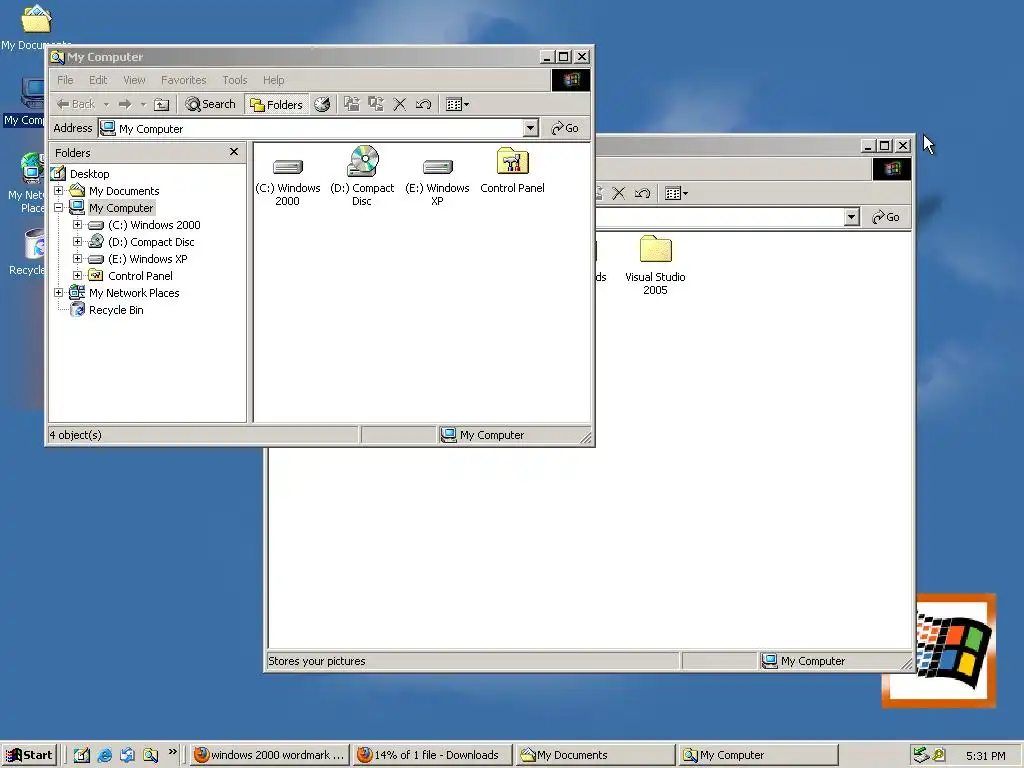Click the Copy To icon in My Computer toolbar

point(376,104)
